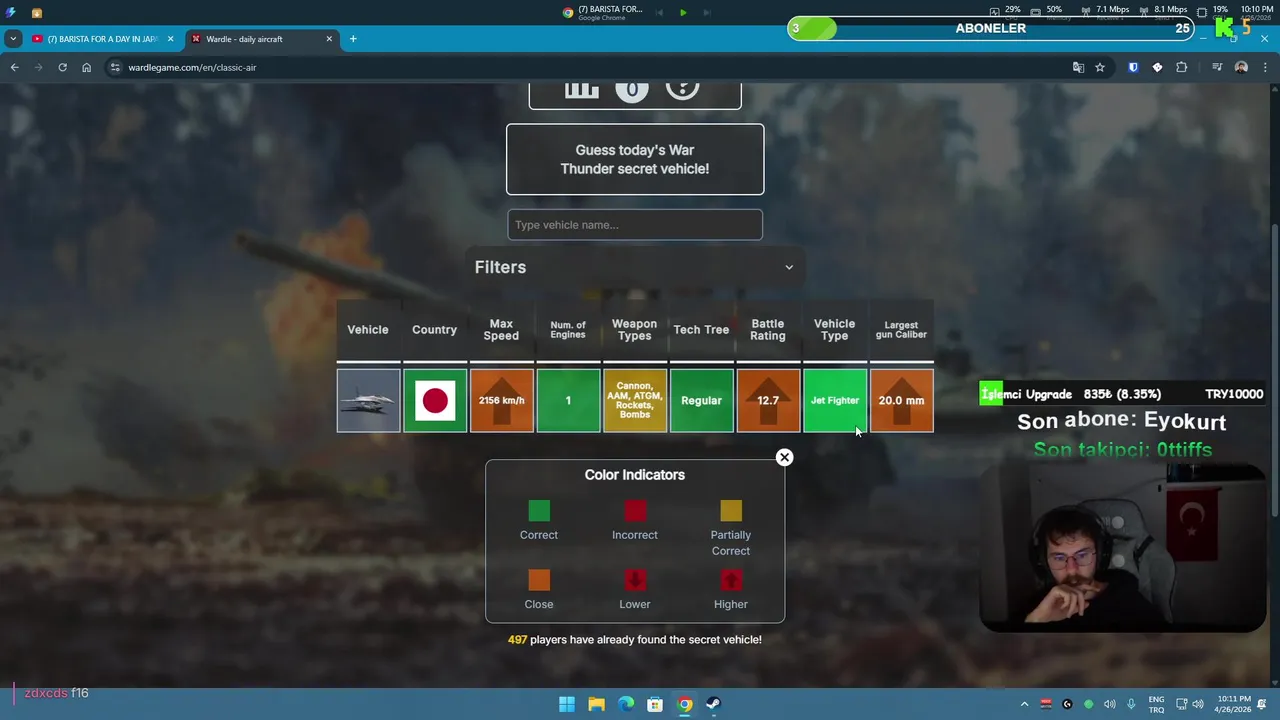Click the Higher up-arrow swatch

pyautogui.click(x=731, y=580)
